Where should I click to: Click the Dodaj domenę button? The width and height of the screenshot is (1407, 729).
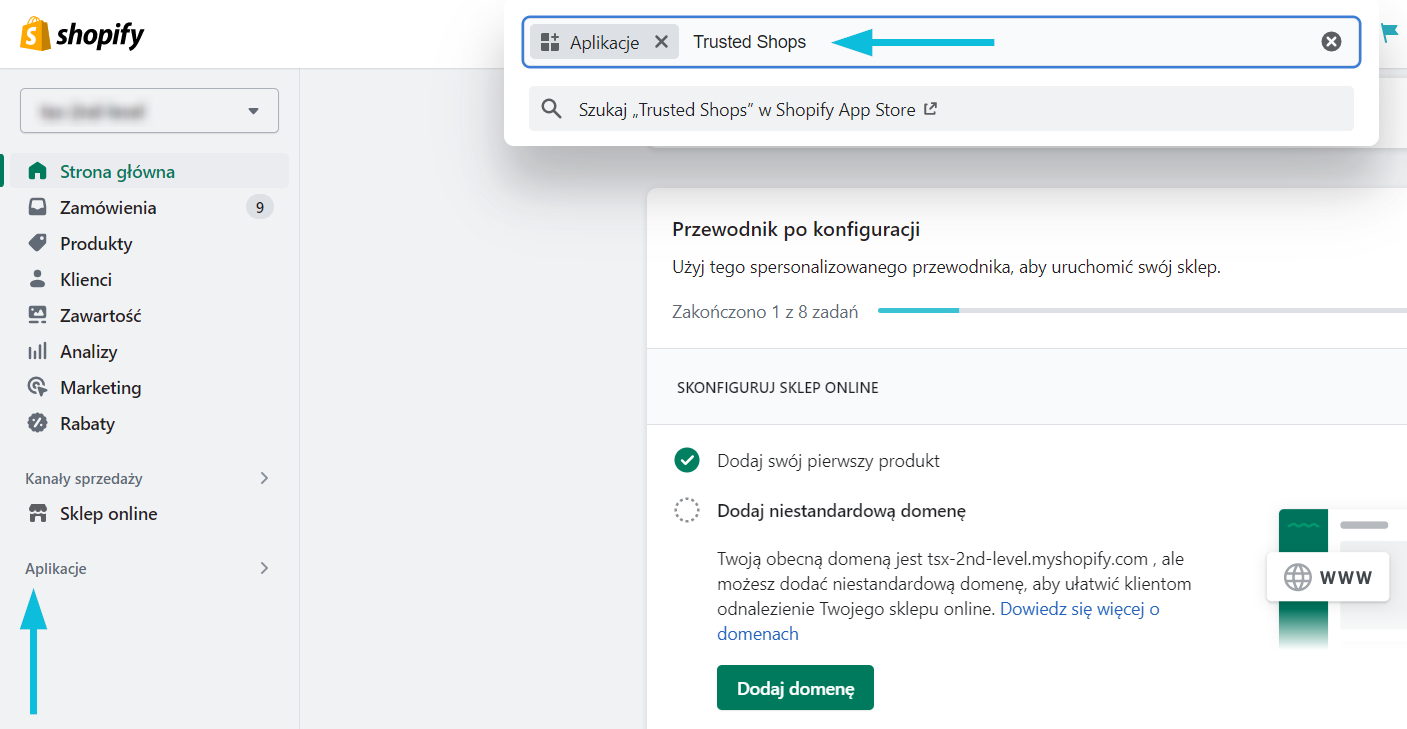(x=795, y=688)
